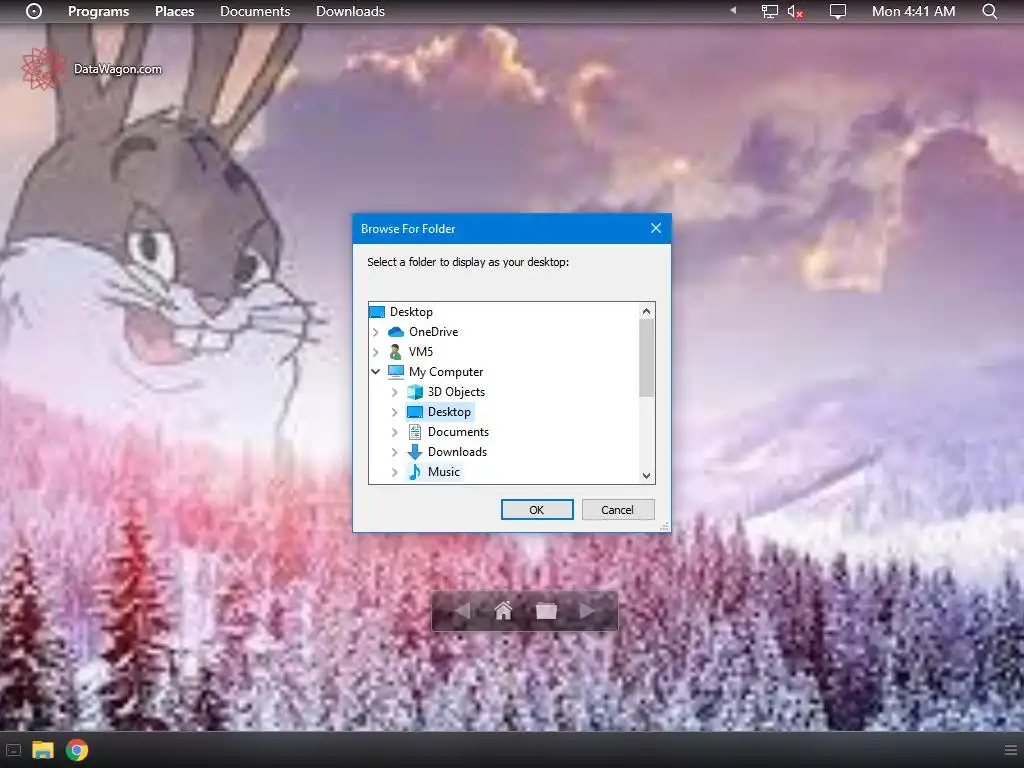Expand the Music folder node
1024x768 pixels.
(394, 472)
